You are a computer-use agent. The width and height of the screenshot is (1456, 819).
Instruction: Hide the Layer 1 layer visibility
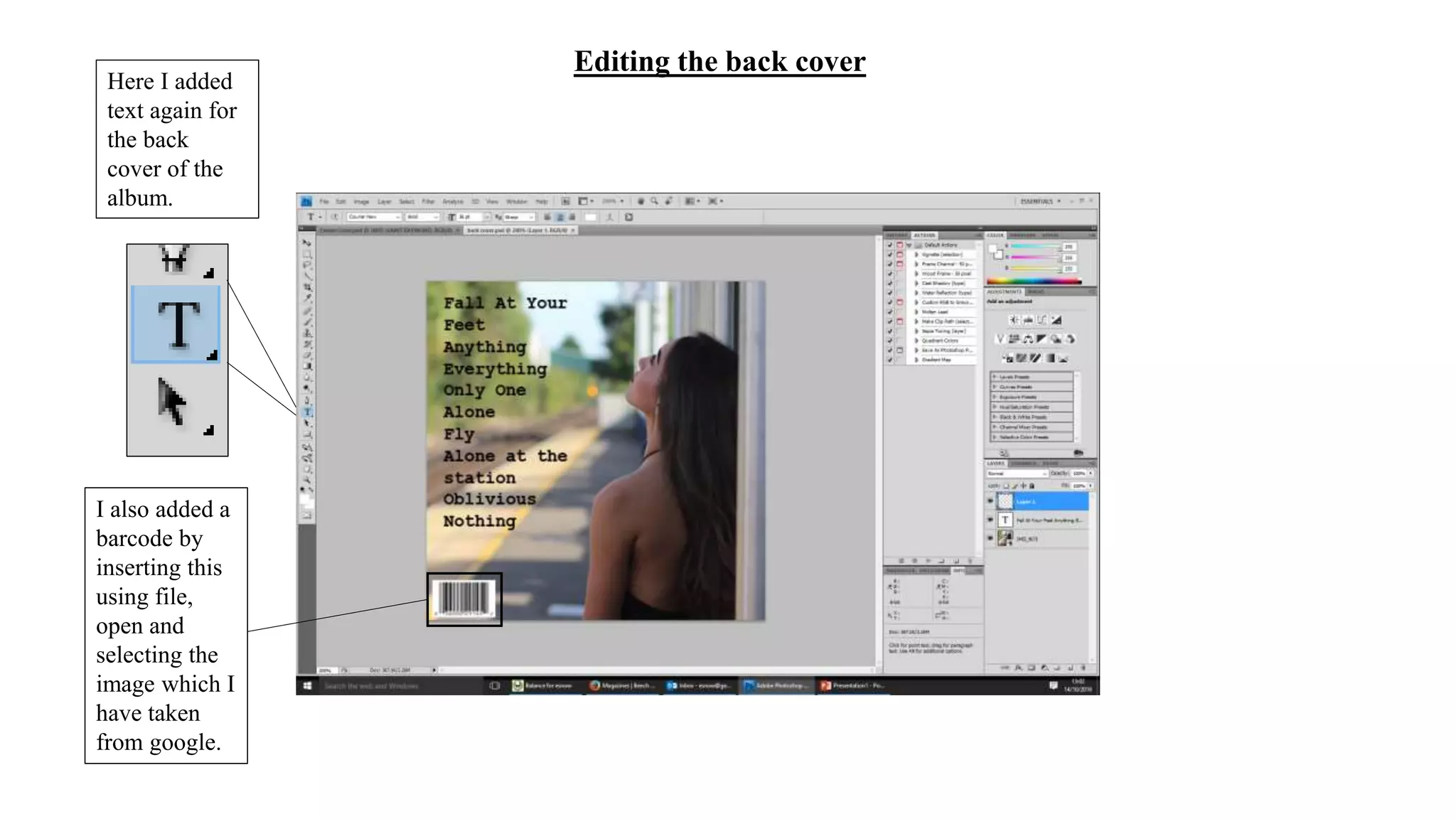tap(990, 501)
